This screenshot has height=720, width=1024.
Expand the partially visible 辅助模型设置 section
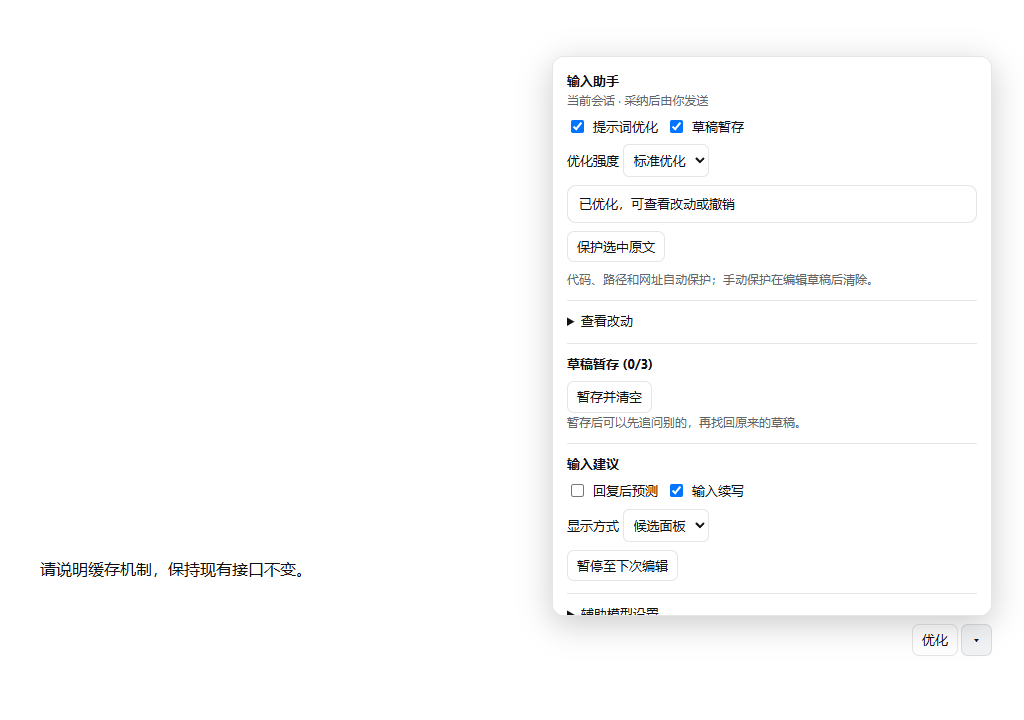coord(613,612)
